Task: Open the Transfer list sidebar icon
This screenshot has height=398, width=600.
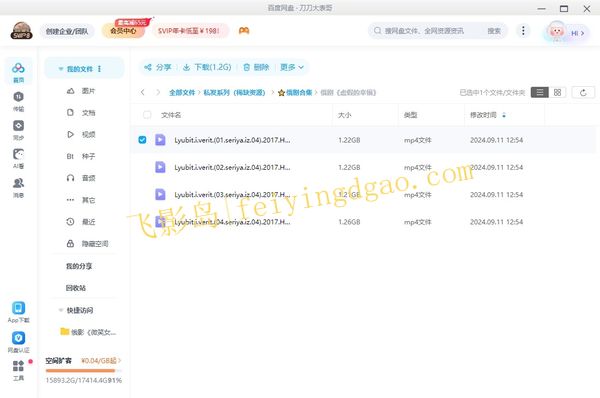Action: 18,101
